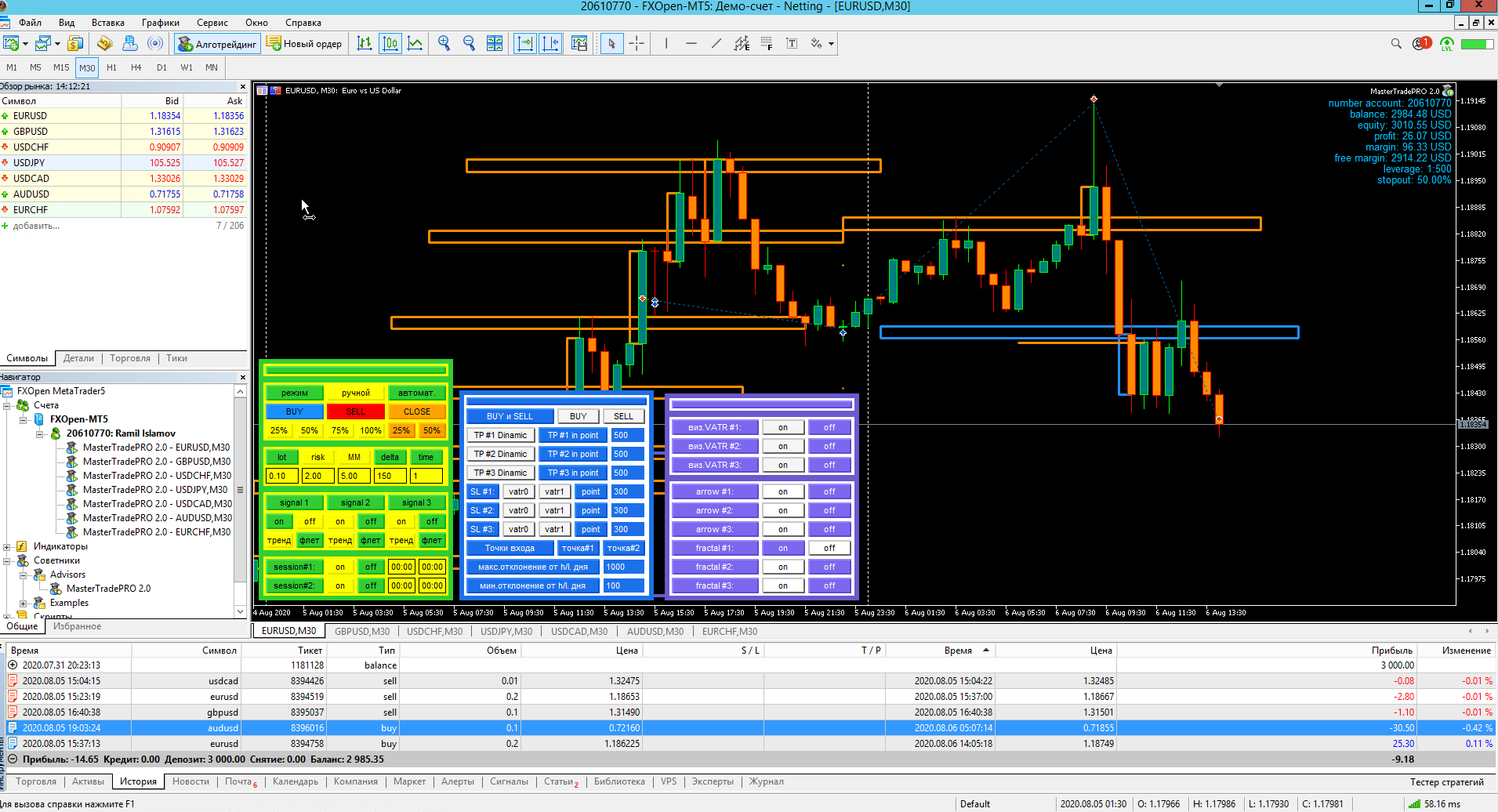Open the Графики menu

(161, 23)
